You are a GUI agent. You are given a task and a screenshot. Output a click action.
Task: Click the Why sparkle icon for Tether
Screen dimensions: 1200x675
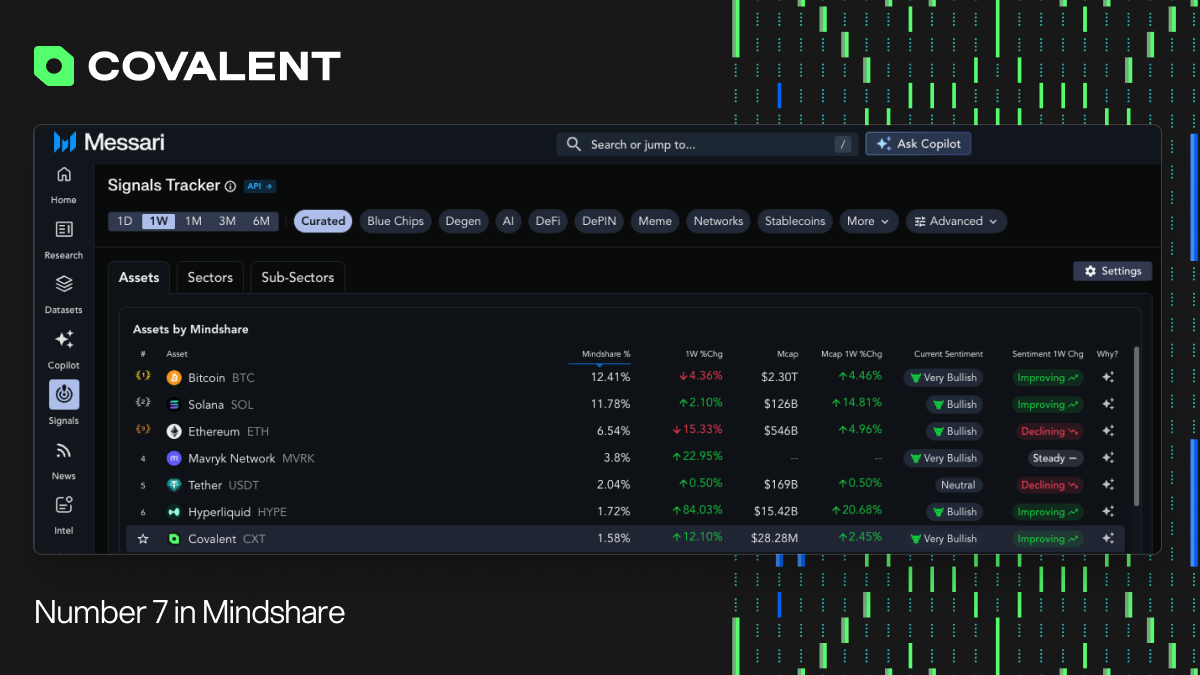click(x=1108, y=485)
